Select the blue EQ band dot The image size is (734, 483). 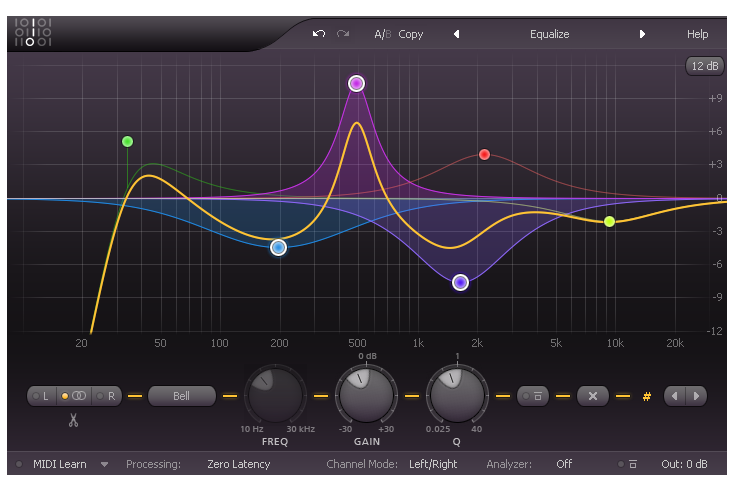point(279,247)
